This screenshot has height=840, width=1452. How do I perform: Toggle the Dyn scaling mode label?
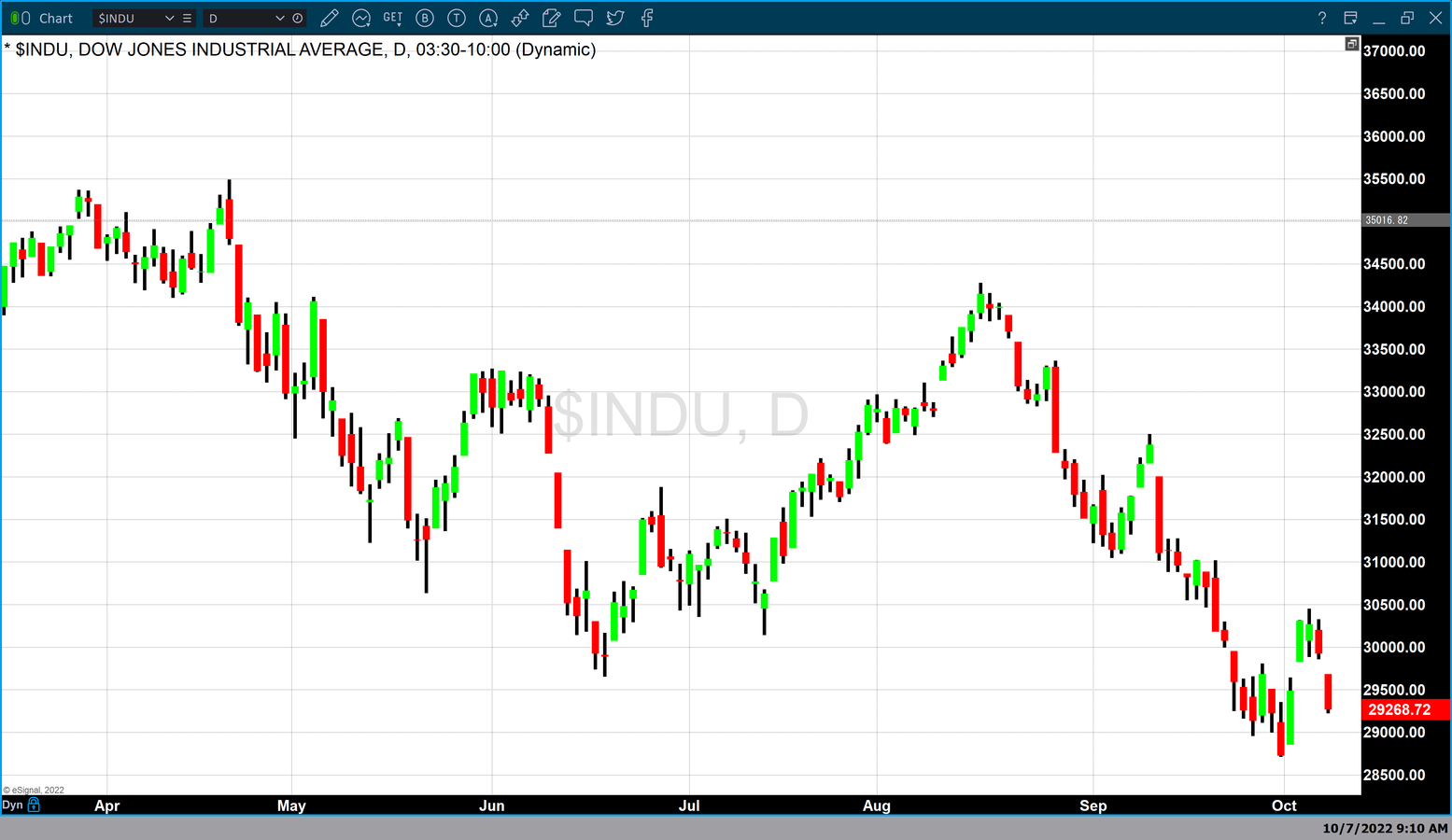tap(12, 805)
